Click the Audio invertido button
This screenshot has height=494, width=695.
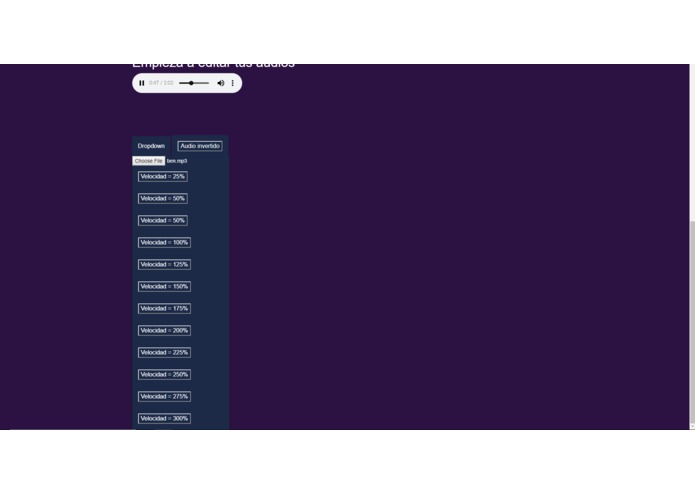pyautogui.click(x=200, y=146)
